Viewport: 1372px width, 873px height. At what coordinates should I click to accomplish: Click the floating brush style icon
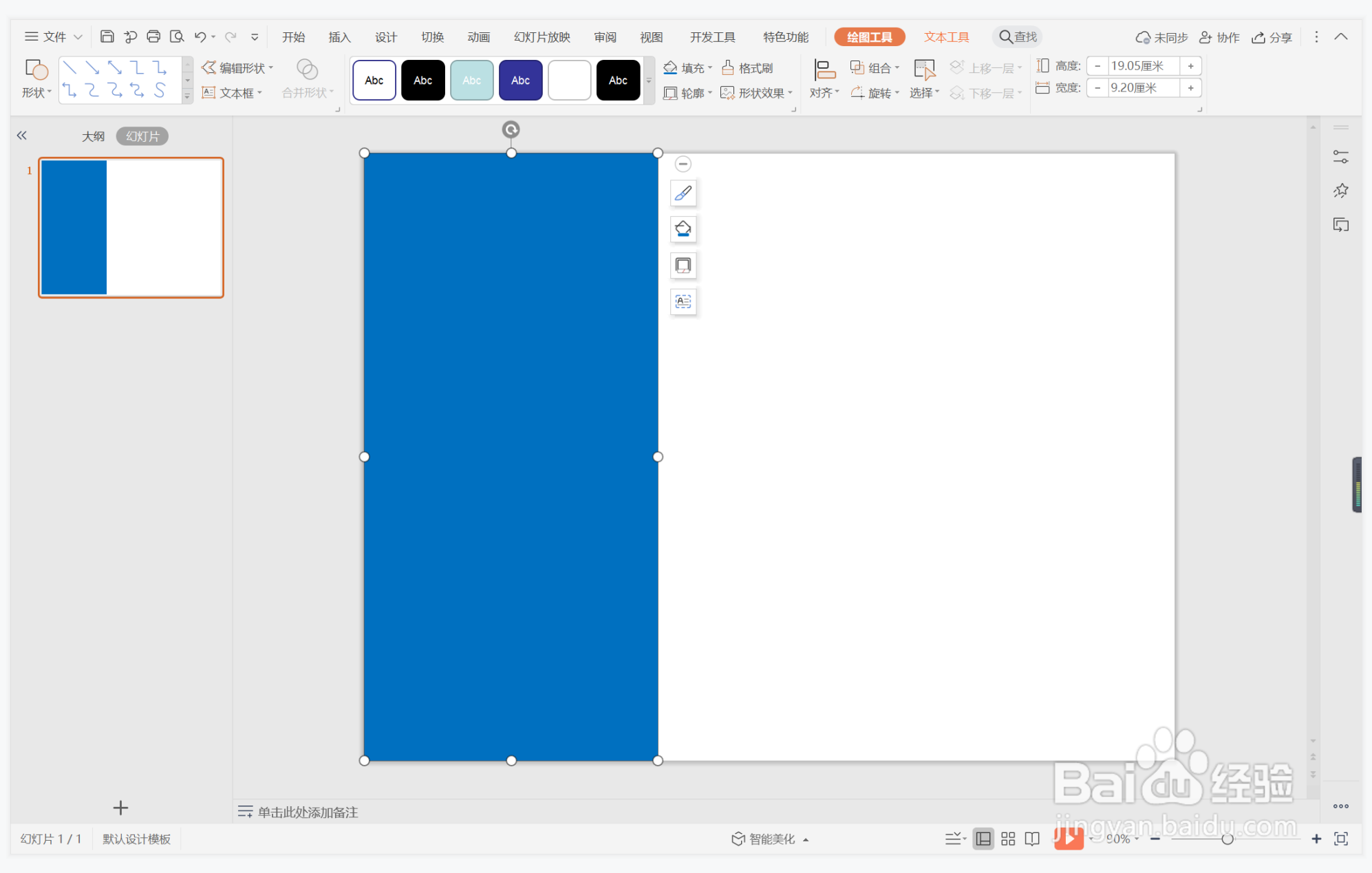(x=683, y=193)
